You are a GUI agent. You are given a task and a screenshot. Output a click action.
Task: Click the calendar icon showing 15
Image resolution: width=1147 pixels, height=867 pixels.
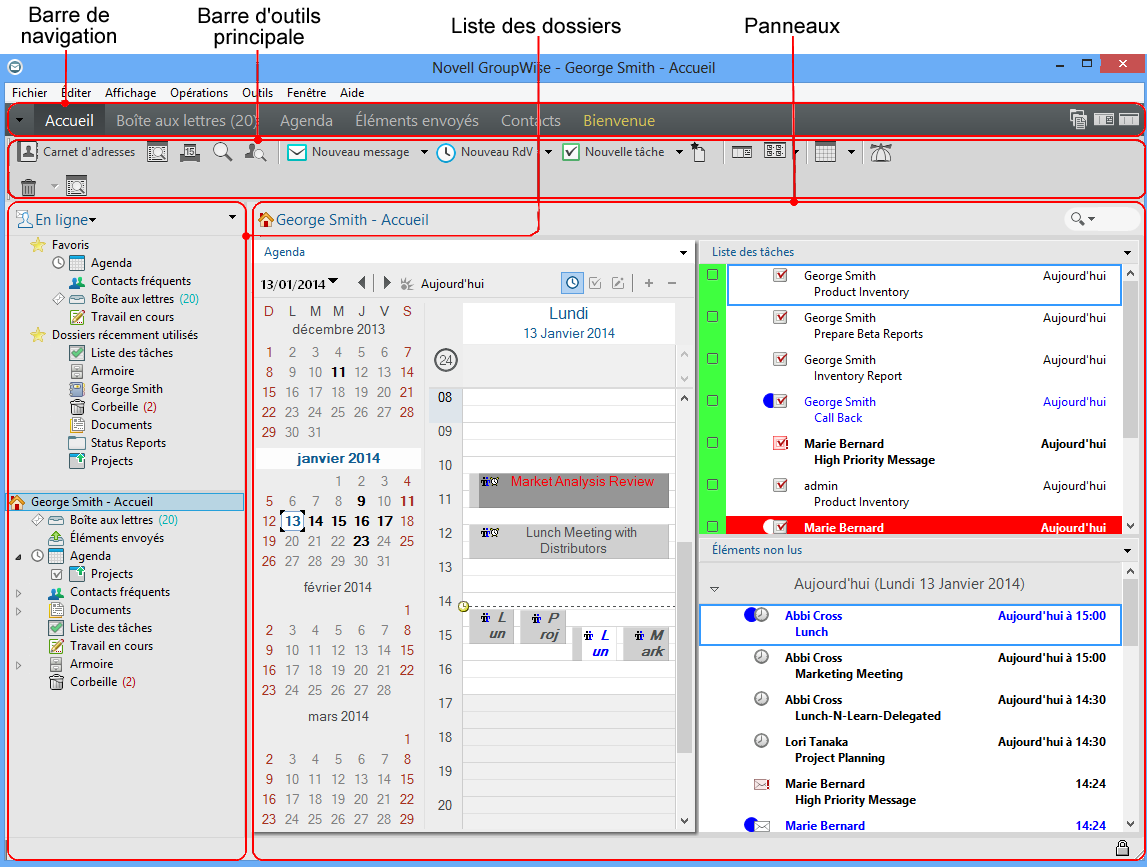(x=190, y=152)
